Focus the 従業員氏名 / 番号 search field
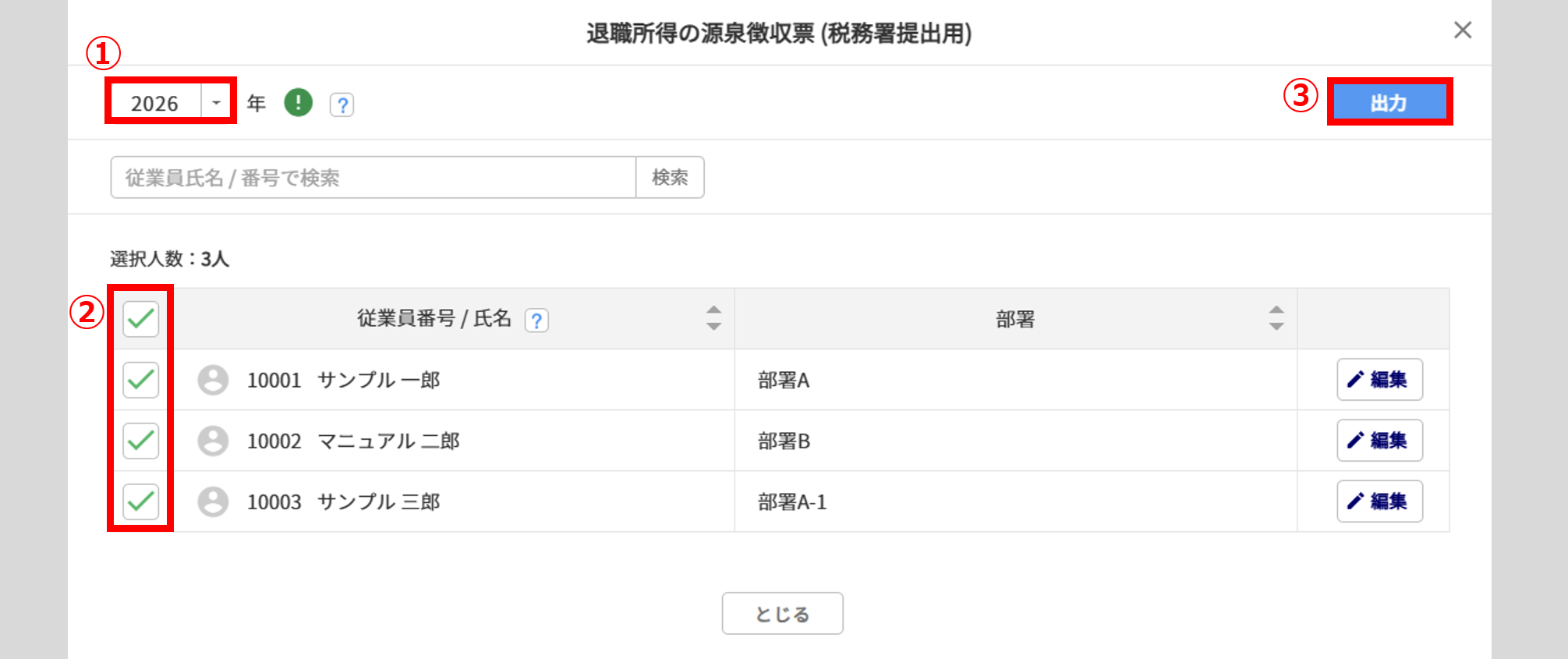The width and height of the screenshot is (1568, 659). coord(373,178)
